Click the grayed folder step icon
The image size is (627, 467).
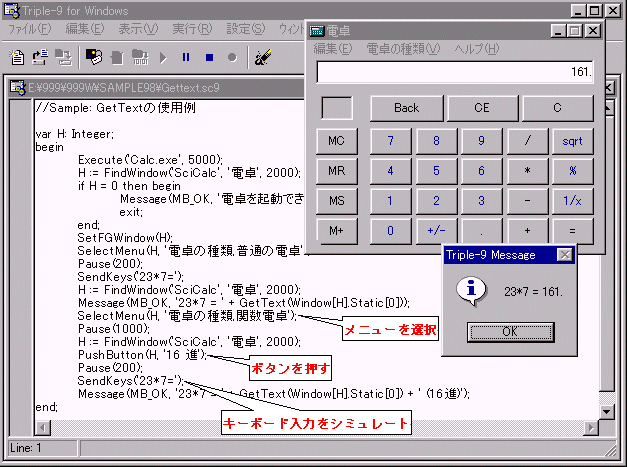140,58
